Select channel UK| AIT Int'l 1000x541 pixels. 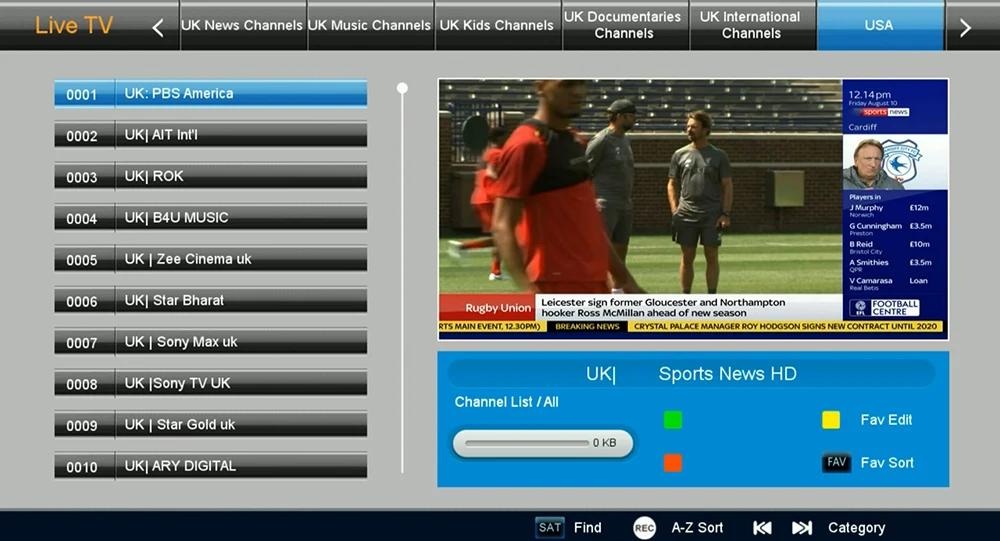pyautogui.click(x=210, y=135)
